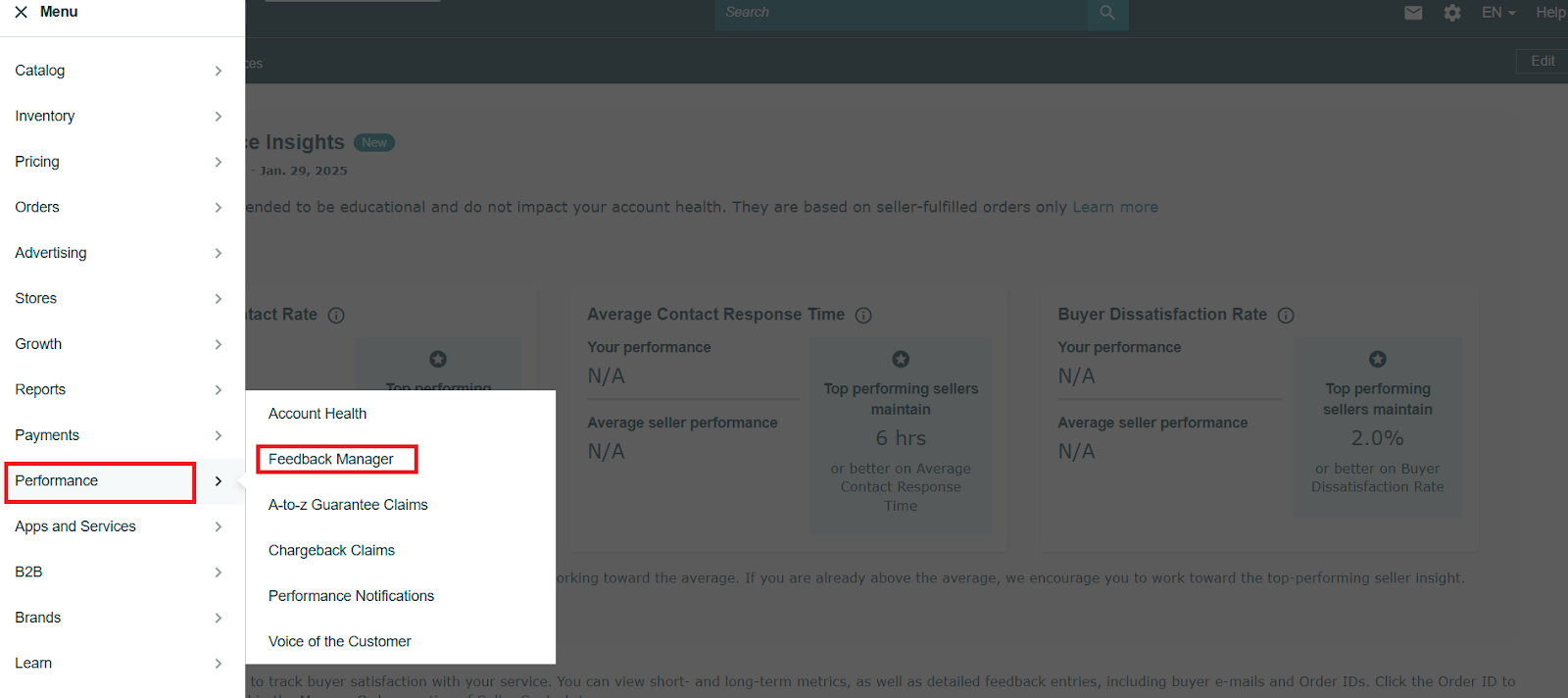Expand the B2B menu chevron
This screenshot has height=698, width=1568.
coord(219,572)
